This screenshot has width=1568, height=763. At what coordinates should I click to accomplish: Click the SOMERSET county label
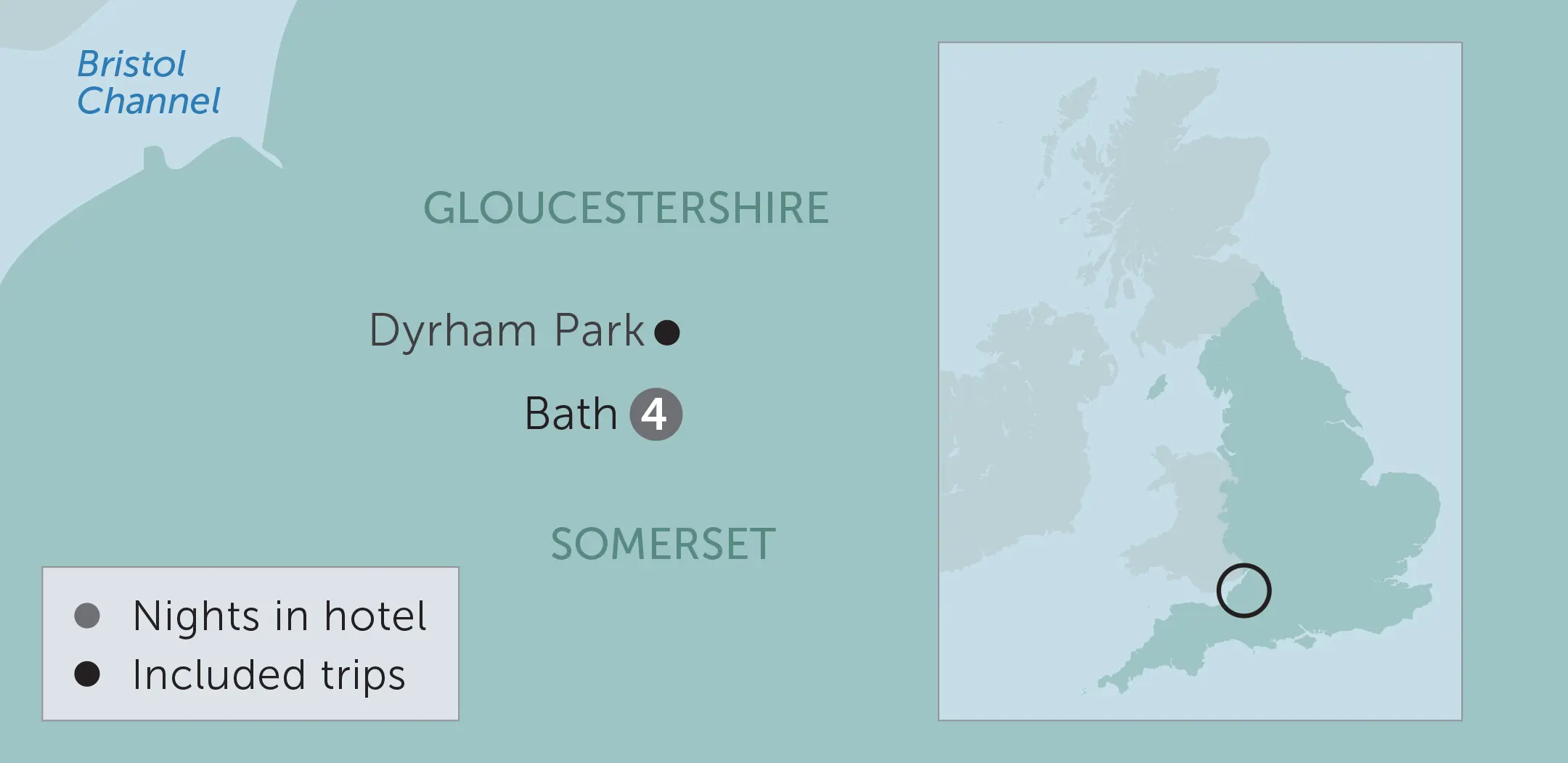coord(663,544)
